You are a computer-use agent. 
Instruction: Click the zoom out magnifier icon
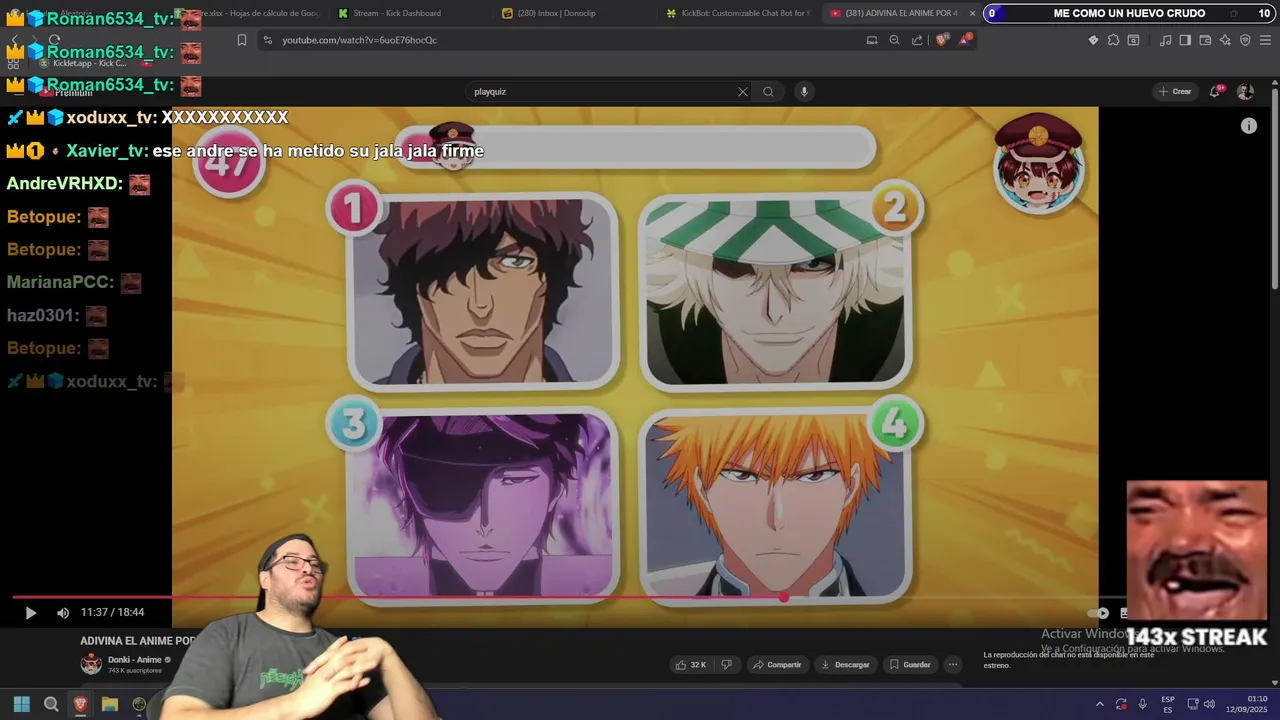(894, 40)
